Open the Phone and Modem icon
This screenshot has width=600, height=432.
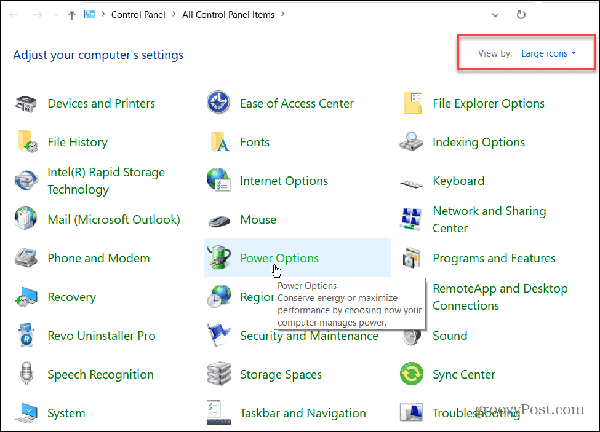[26, 257]
